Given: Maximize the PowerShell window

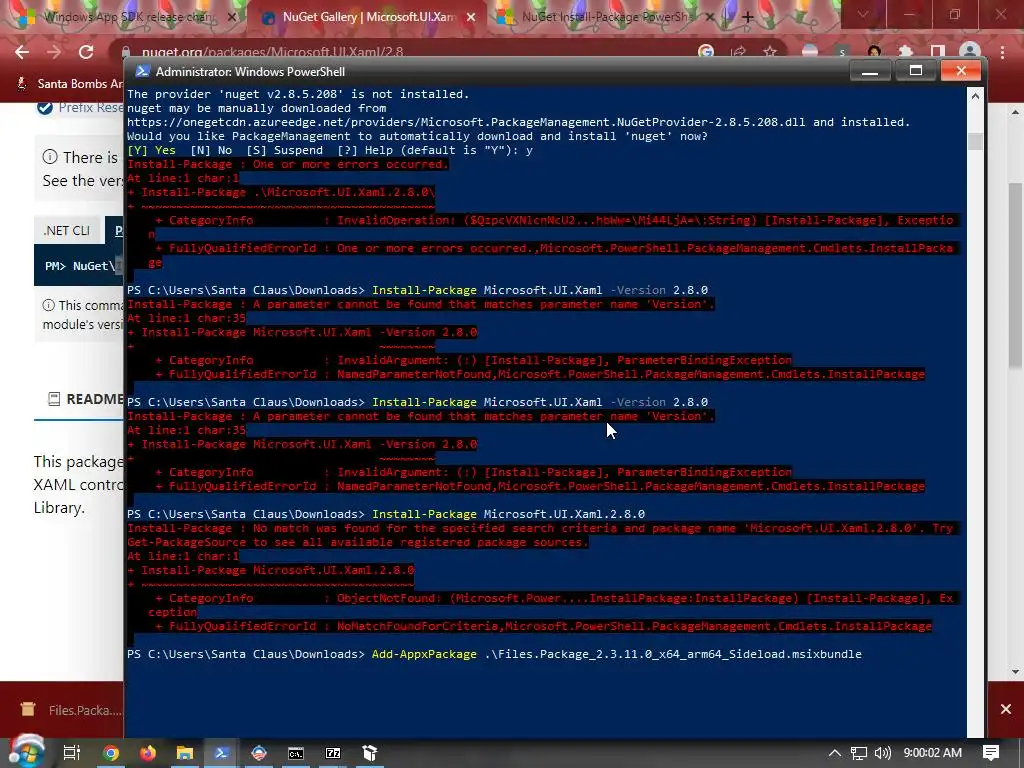Looking at the screenshot, I should 915,71.
